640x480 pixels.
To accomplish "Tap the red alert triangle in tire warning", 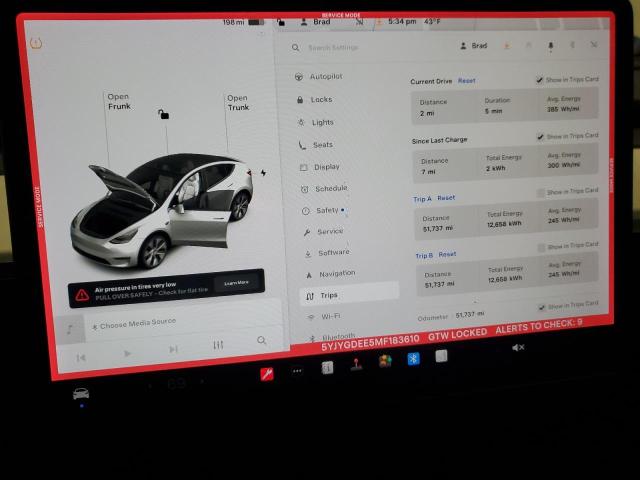I will (x=82, y=294).
